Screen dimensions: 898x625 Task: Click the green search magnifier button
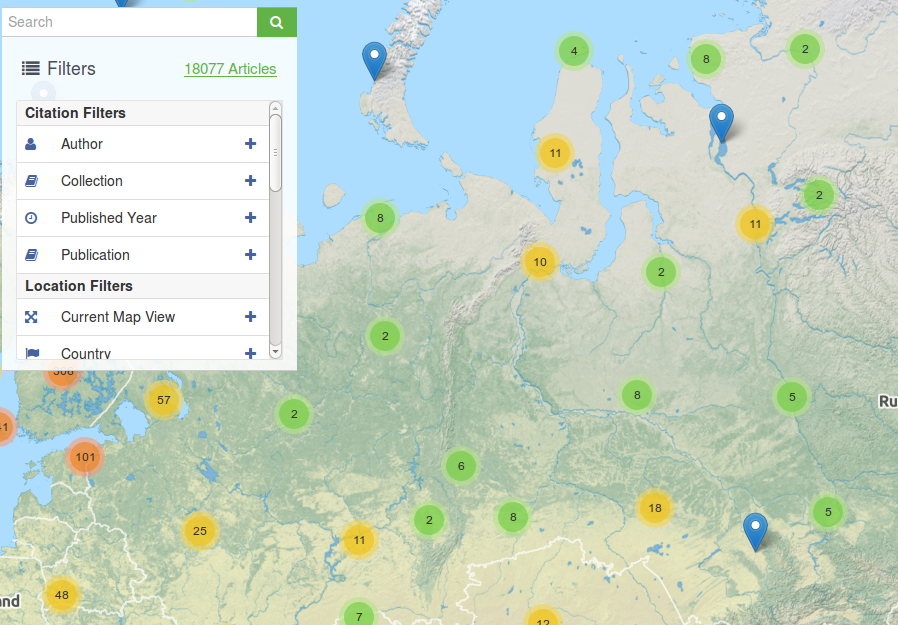point(277,22)
